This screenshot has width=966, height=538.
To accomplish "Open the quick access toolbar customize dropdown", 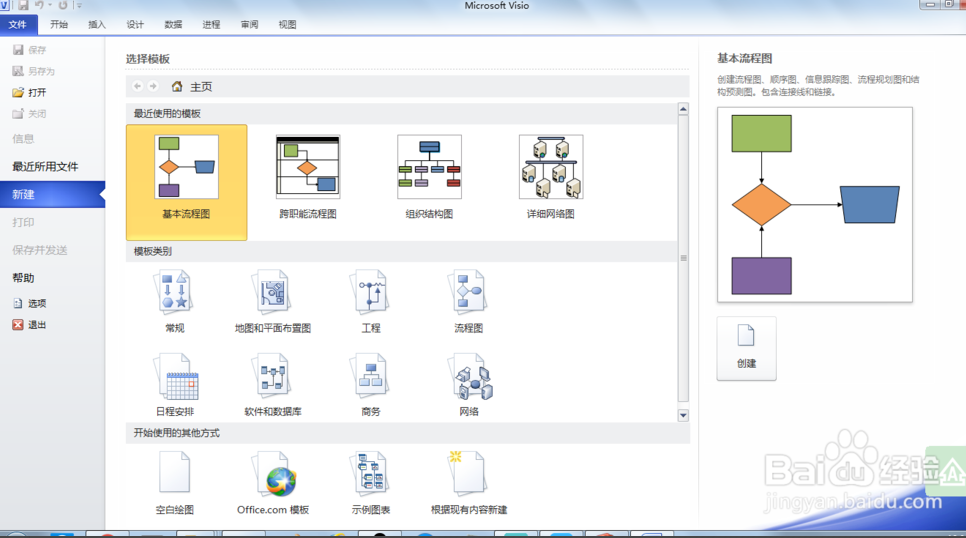I will pyautogui.click(x=79, y=6).
